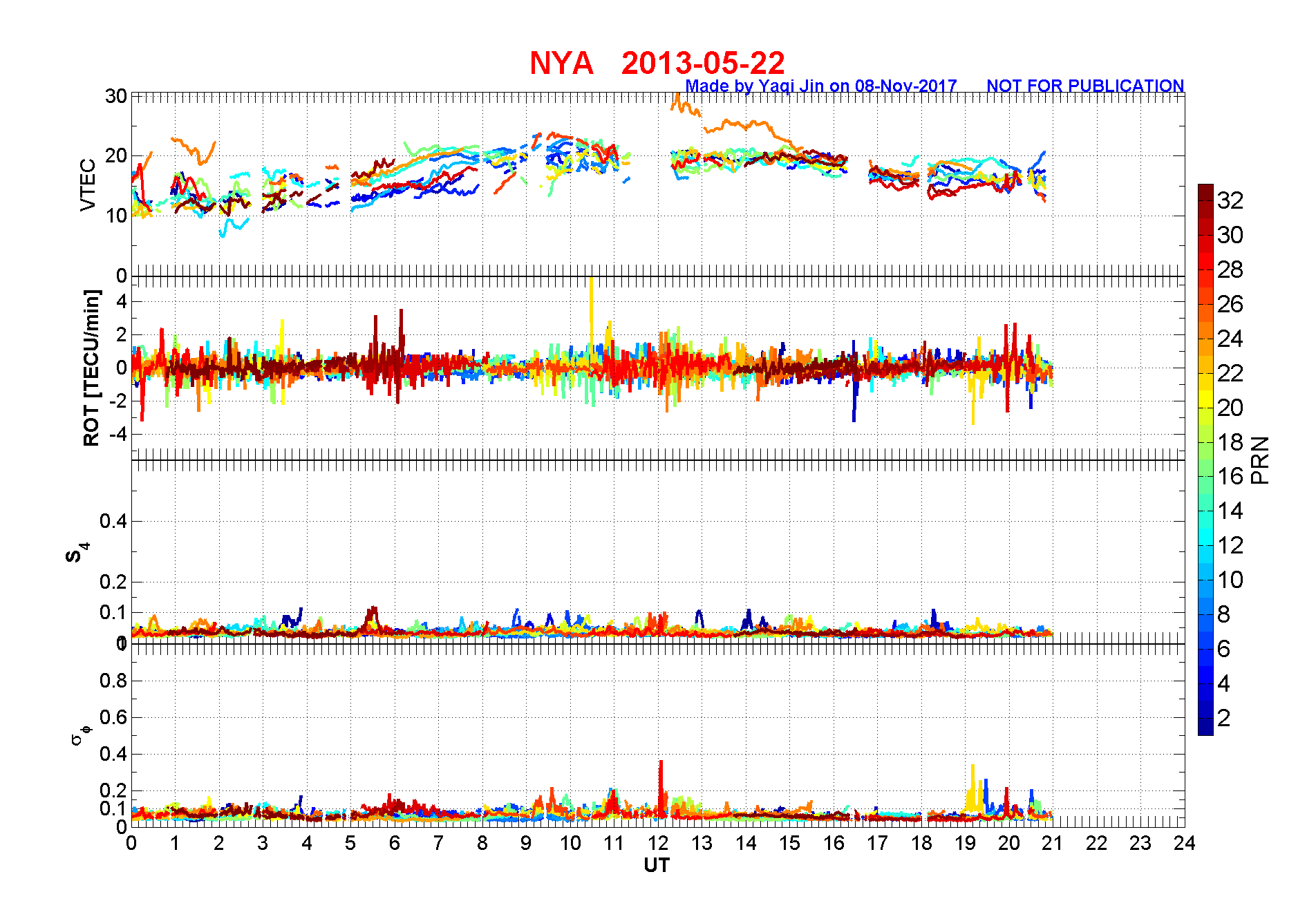The height and width of the screenshot is (919, 1316).
Task: Click the VTEC axis label
Action: click(88, 184)
